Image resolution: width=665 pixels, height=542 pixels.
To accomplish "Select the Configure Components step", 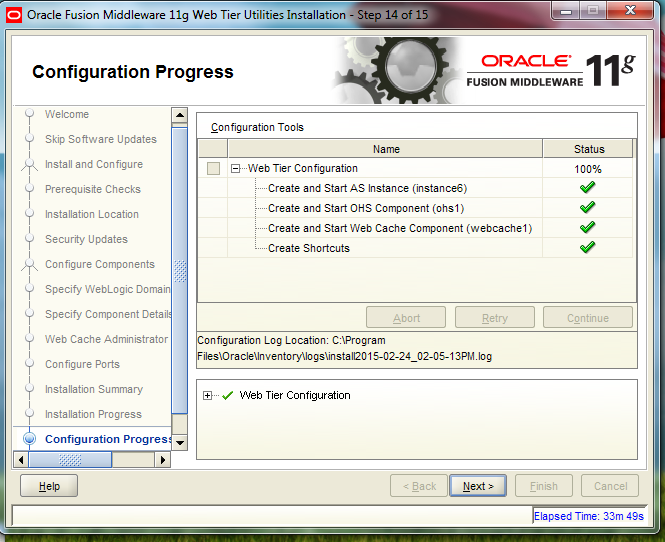I will (x=100, y=264).
